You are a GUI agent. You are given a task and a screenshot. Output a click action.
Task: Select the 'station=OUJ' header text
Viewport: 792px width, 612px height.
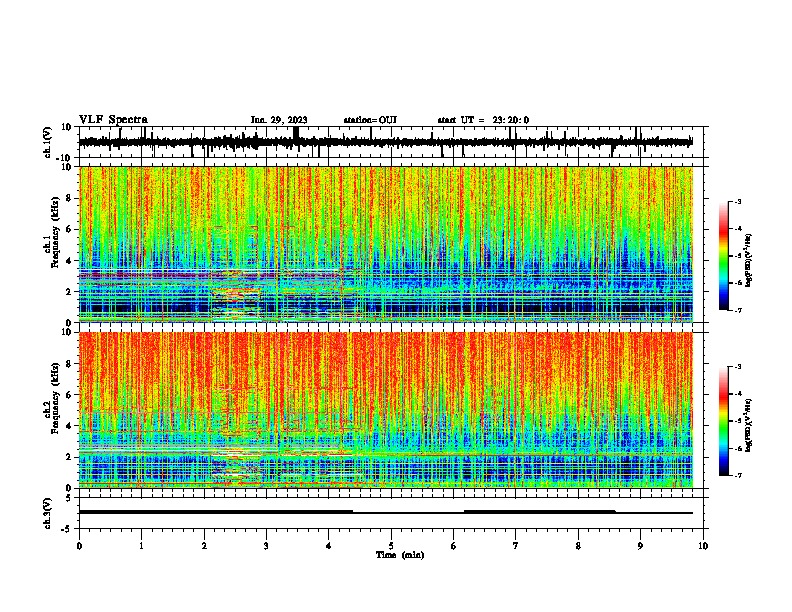point(370,120)
